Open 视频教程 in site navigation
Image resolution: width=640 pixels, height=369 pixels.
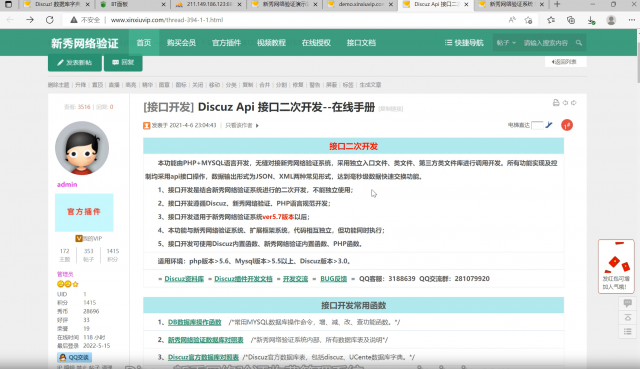tap(271, 42)
